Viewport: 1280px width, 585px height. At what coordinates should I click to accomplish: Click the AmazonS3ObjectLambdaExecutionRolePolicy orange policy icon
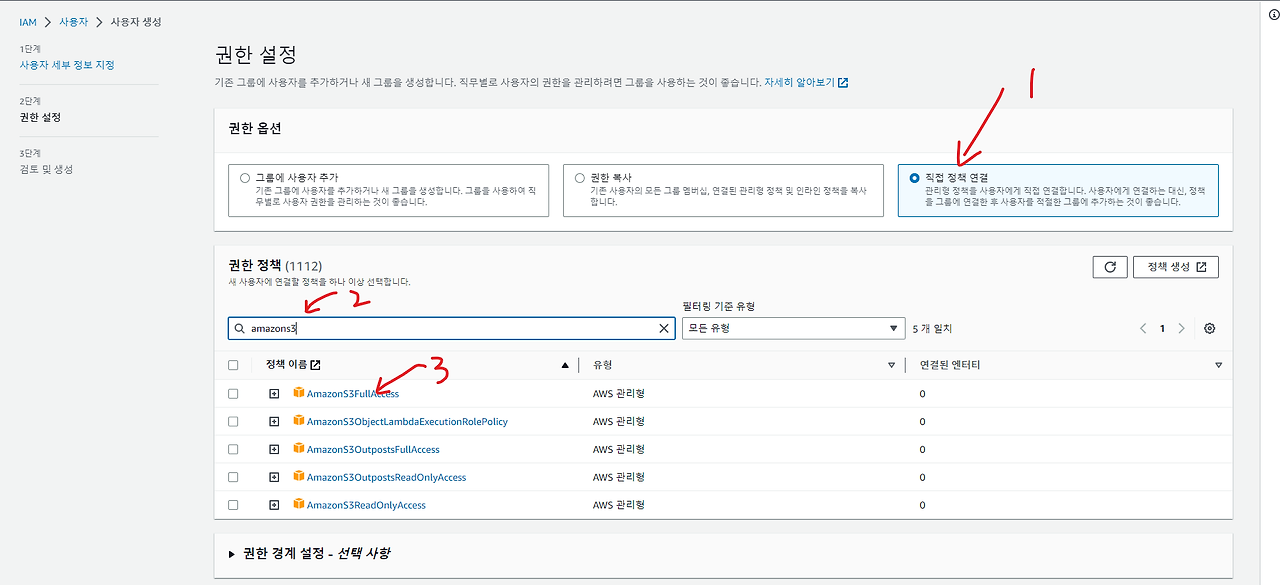(x=298, y=421)
